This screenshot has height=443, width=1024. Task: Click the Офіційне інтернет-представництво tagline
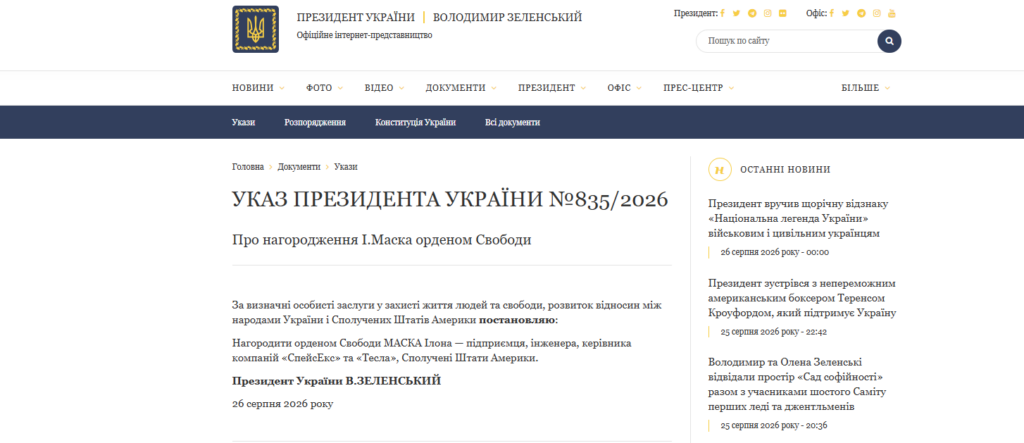tap(364, 35)
